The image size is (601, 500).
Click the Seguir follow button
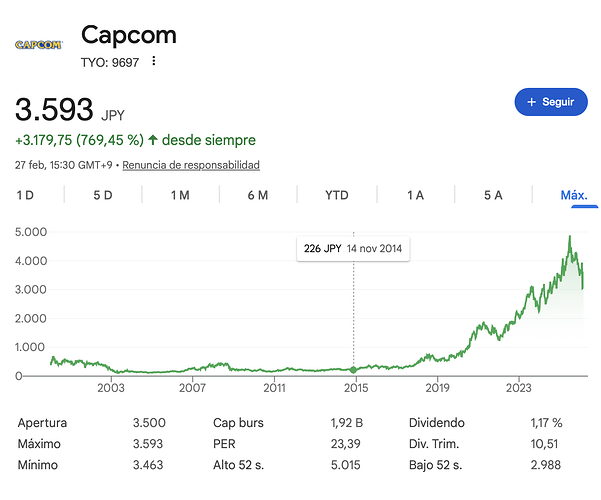coord(550,102)
